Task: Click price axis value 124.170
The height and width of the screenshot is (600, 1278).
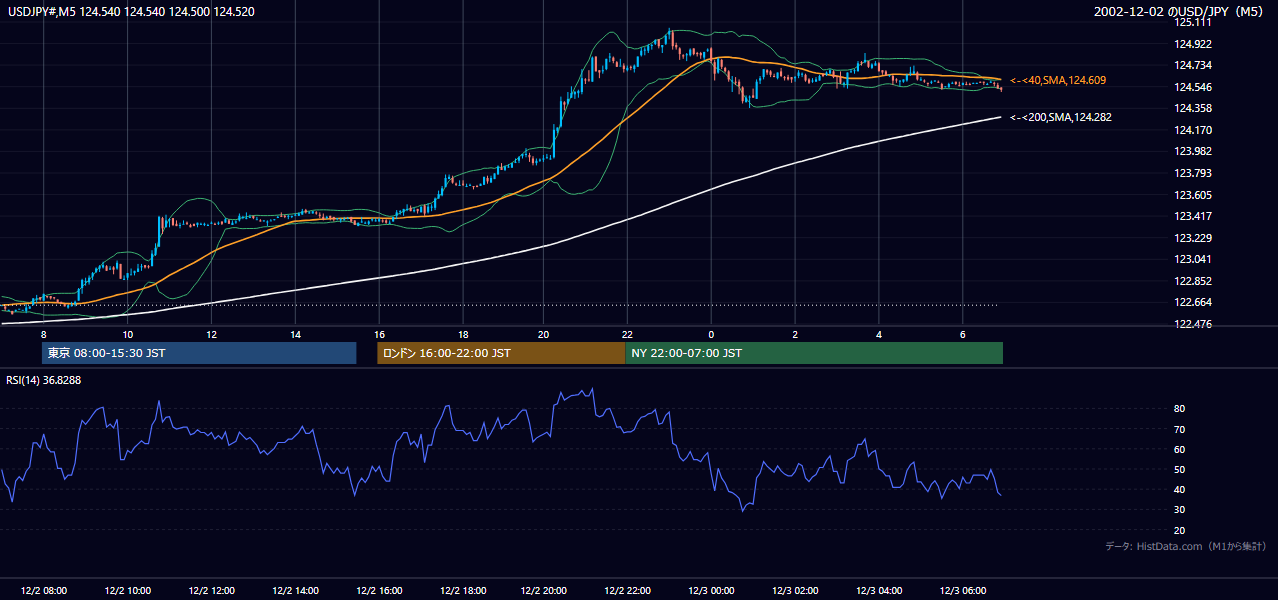Action: coord(1192,130)
